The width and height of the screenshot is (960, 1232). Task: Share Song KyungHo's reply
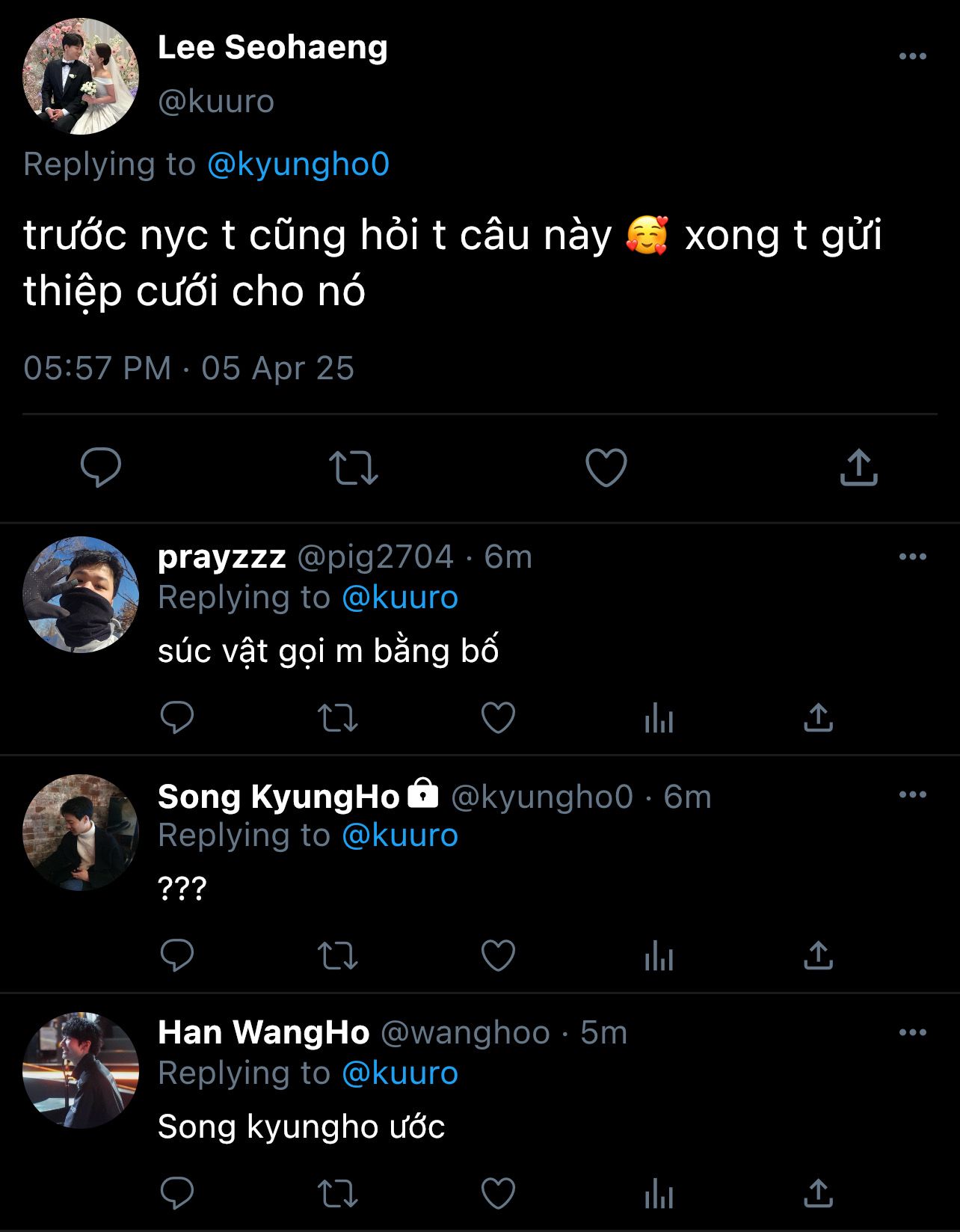[818, 956]
